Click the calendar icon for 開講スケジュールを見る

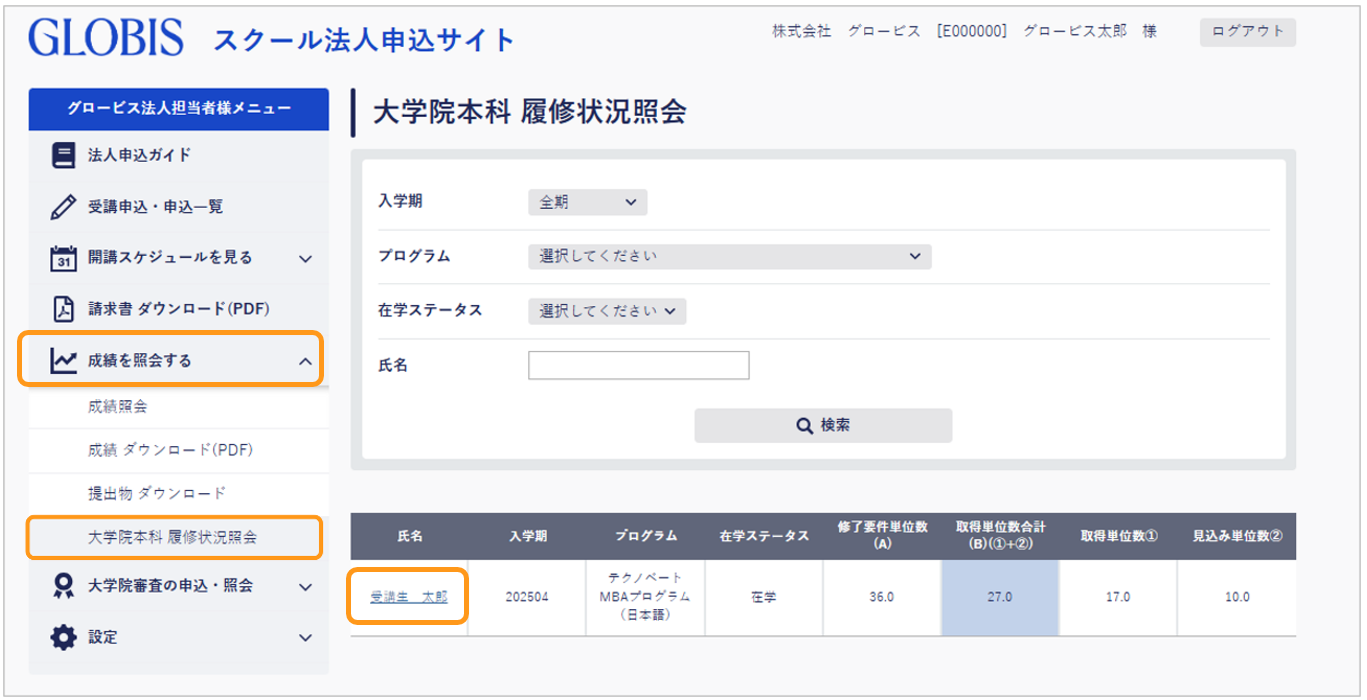pos(63,258)
